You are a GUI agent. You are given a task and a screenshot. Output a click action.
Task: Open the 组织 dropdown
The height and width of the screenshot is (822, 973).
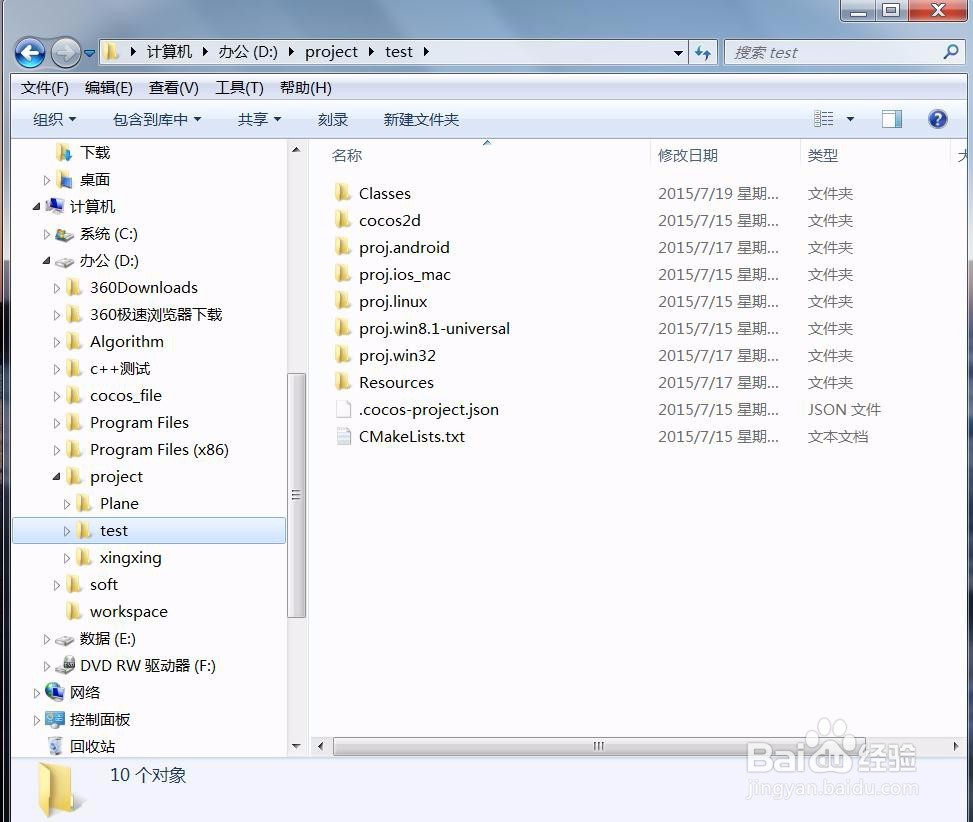(x=55, y=119)
